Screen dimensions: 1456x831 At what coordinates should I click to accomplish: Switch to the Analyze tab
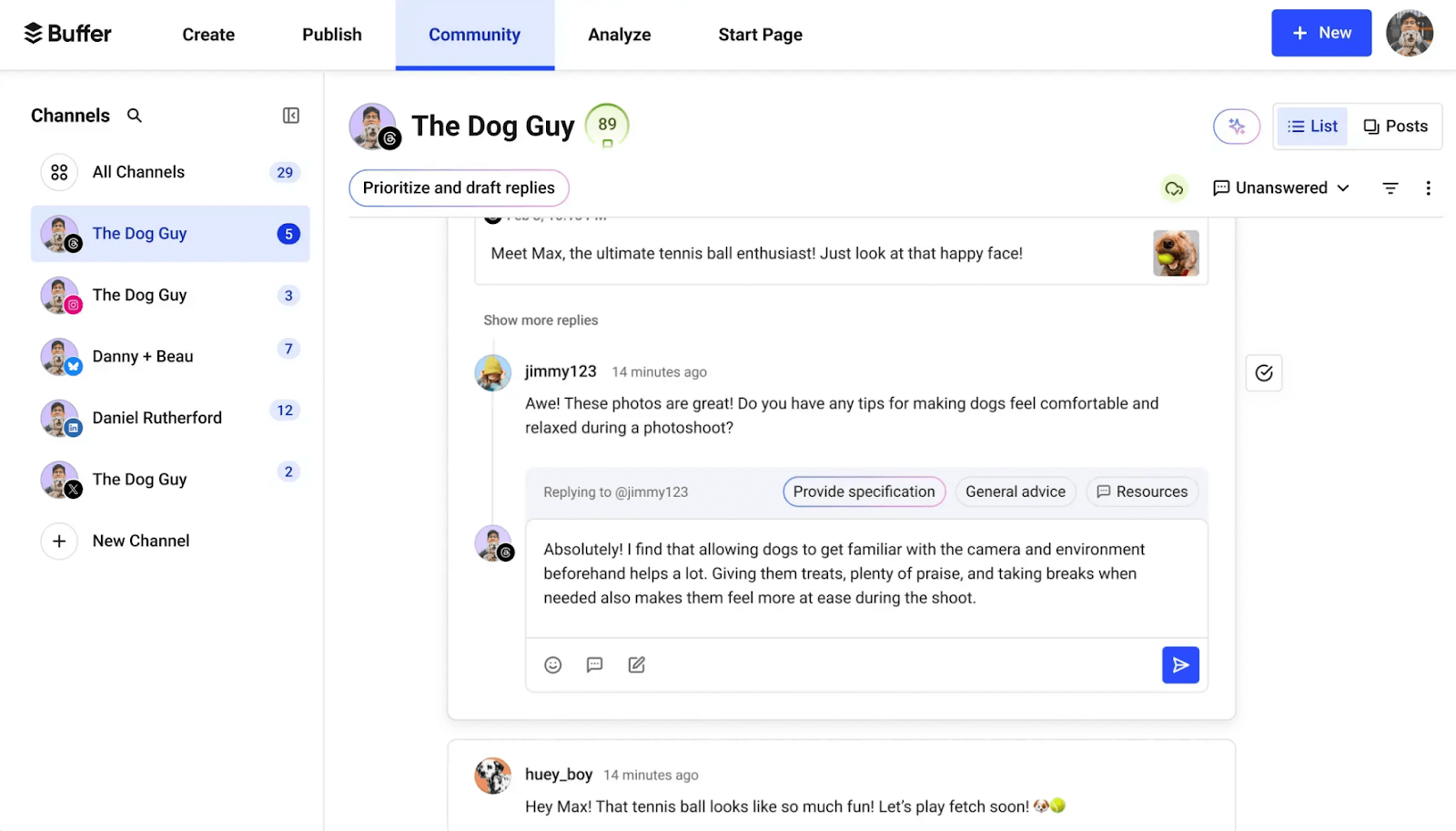(x=619, y=35)
